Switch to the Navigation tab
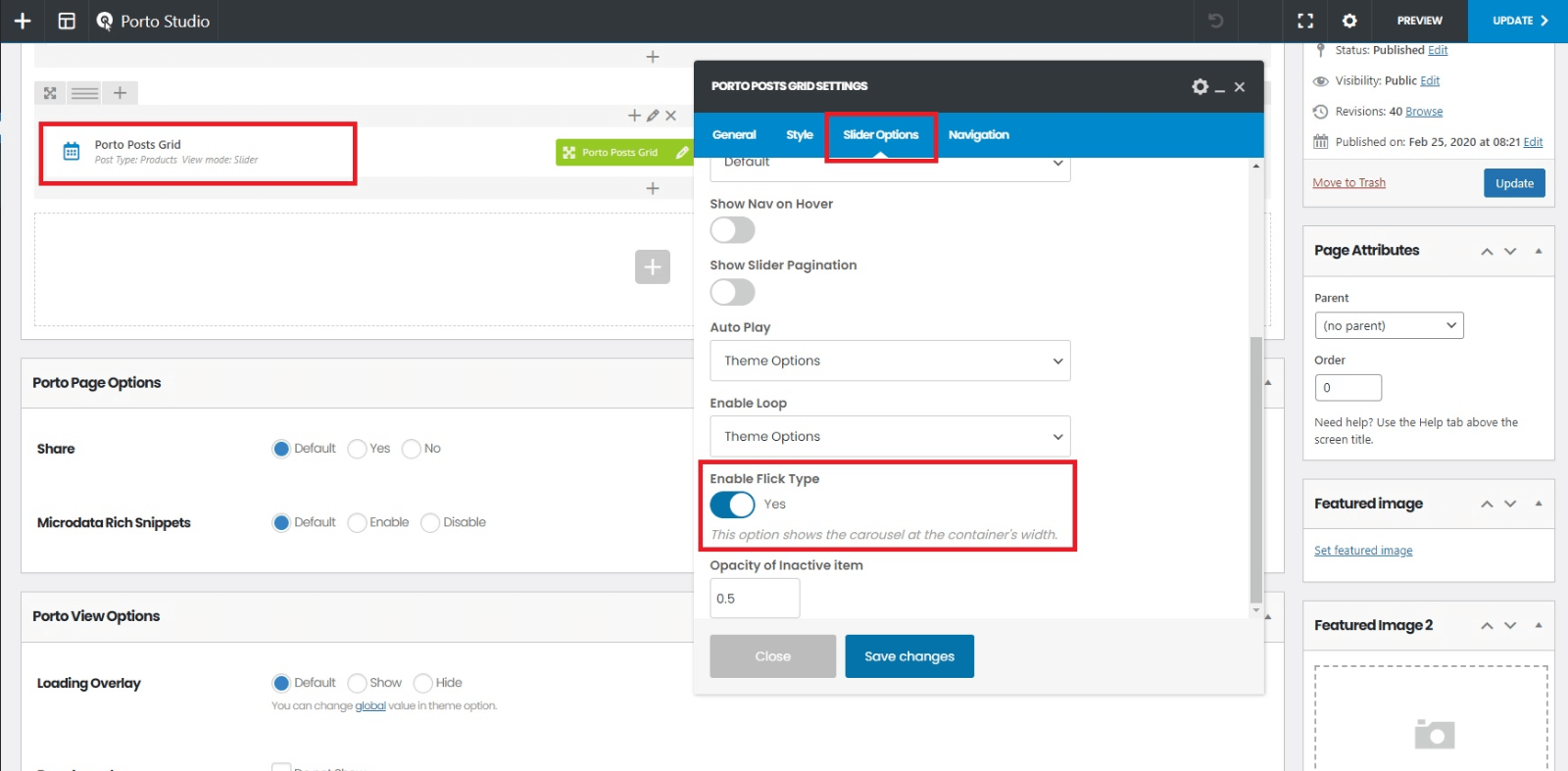This screenshot has width=1568, height=771. 978,135
